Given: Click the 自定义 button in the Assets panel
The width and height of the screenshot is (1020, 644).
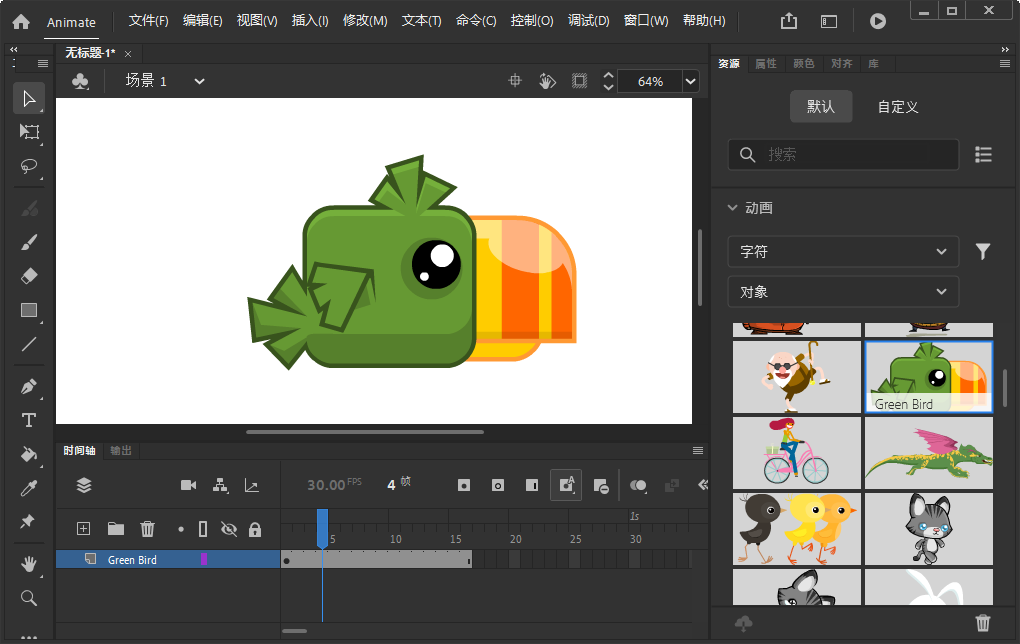Looking at the screenshot, I should [x=896, y=106].
